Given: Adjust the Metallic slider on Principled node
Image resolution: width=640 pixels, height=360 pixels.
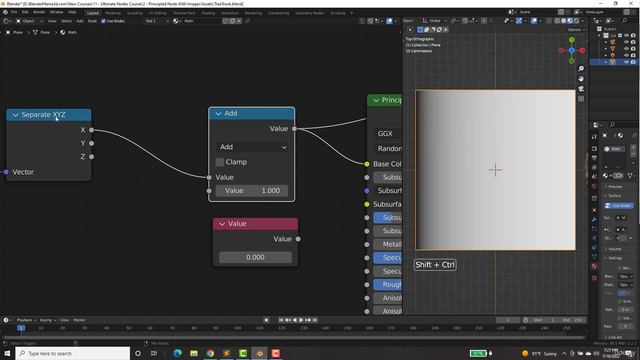Looking at the screenshot, I should point(388,244).
